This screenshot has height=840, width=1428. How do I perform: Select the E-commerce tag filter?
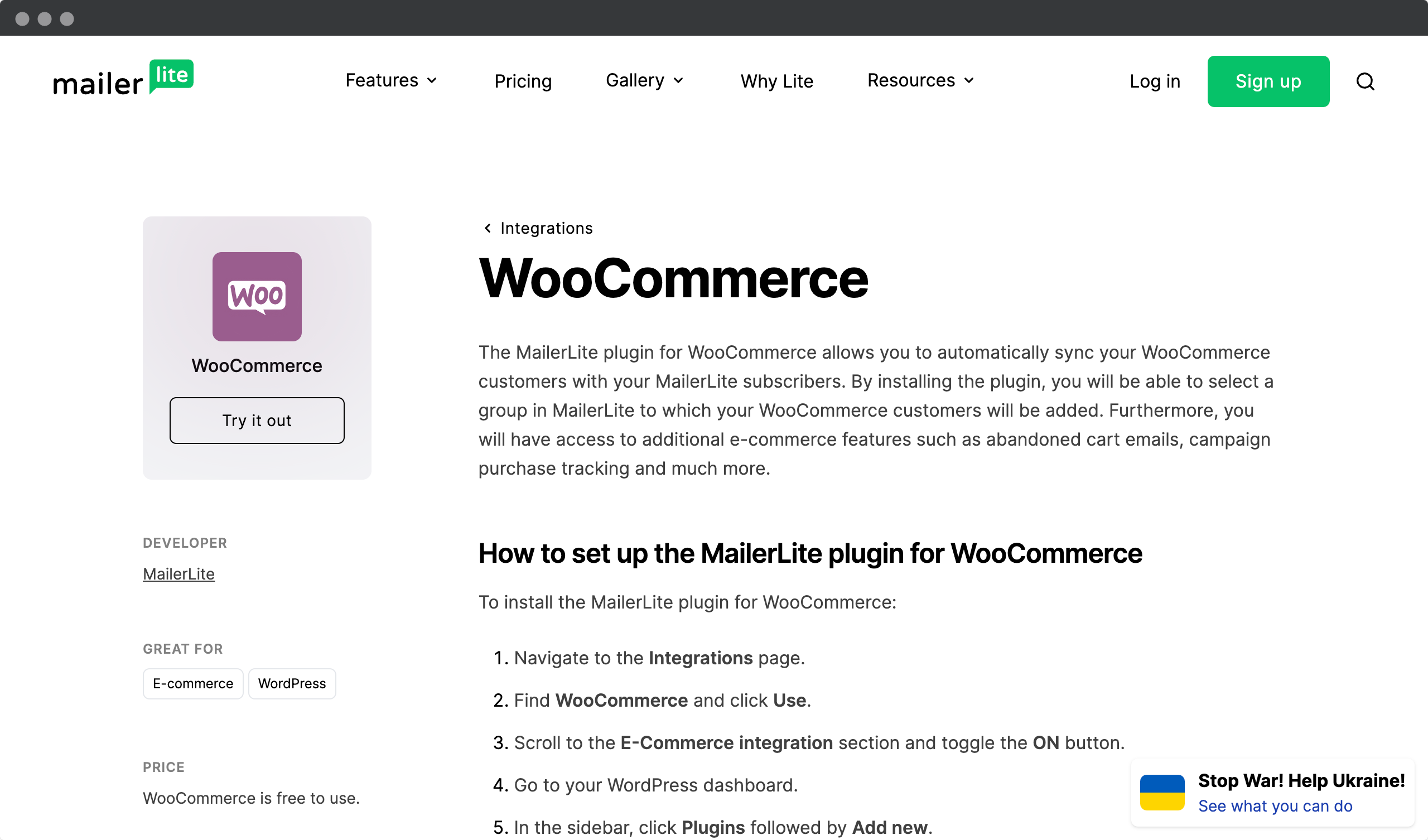click(x=193, y=683)
